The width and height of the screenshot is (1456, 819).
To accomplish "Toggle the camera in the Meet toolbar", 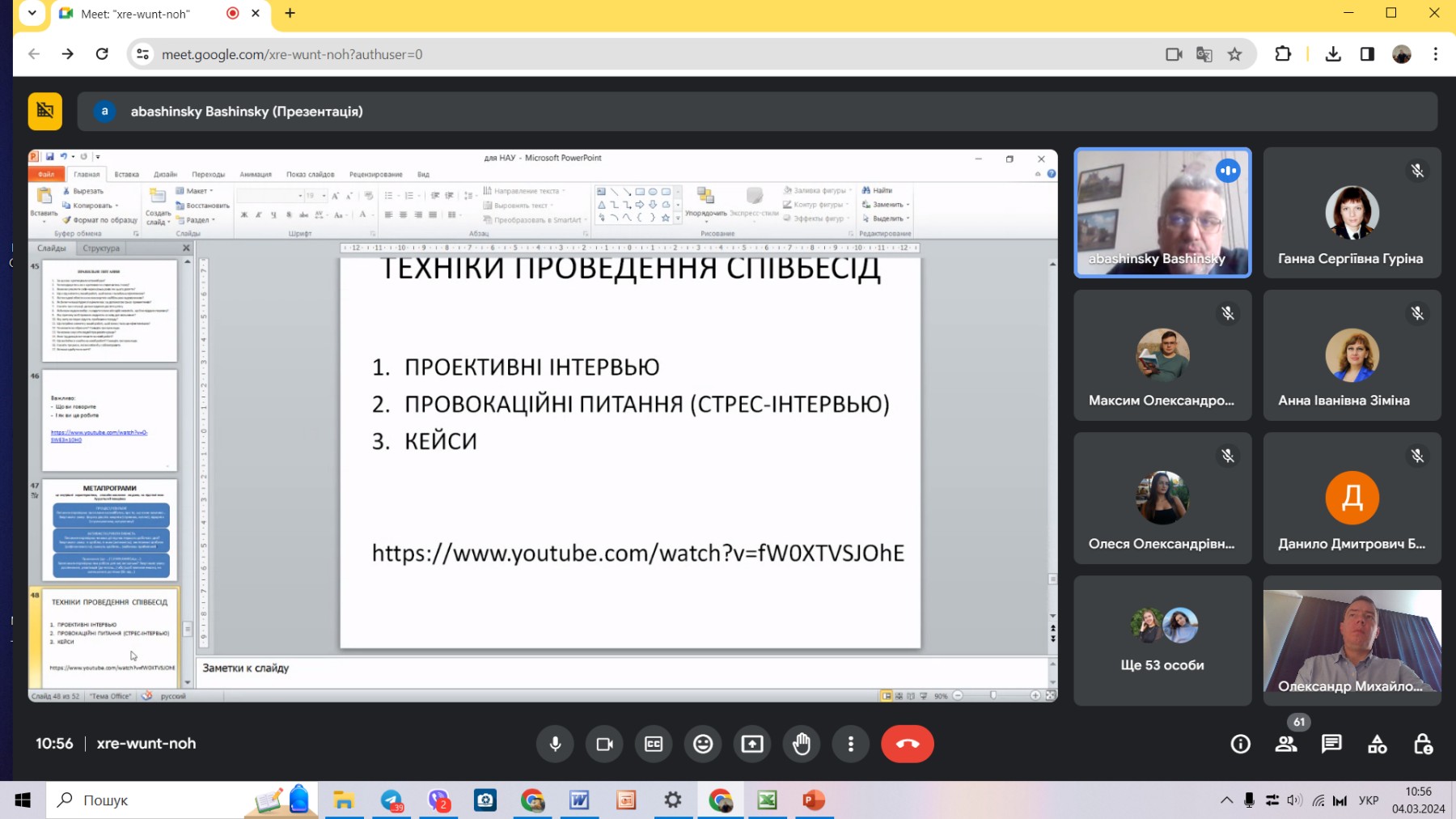I will tap(604, 744).
